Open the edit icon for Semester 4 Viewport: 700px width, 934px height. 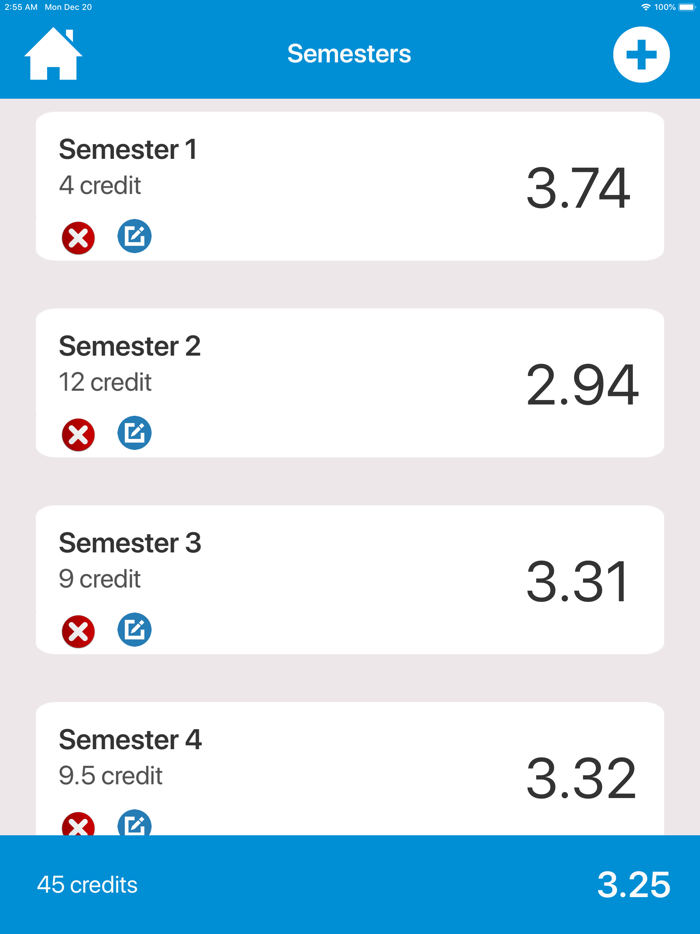coord(134,826)
